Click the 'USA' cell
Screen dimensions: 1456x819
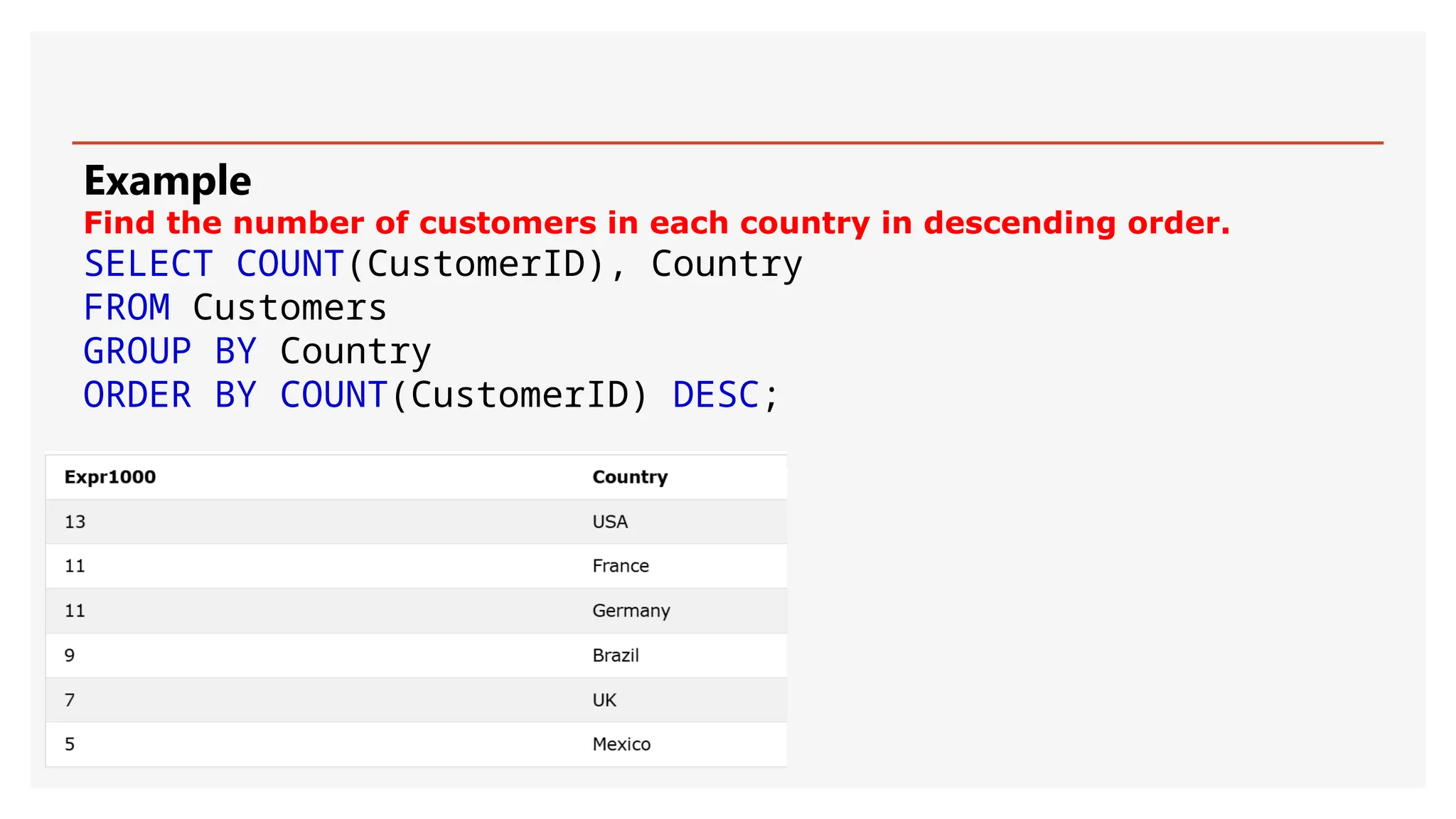[610, 522]
